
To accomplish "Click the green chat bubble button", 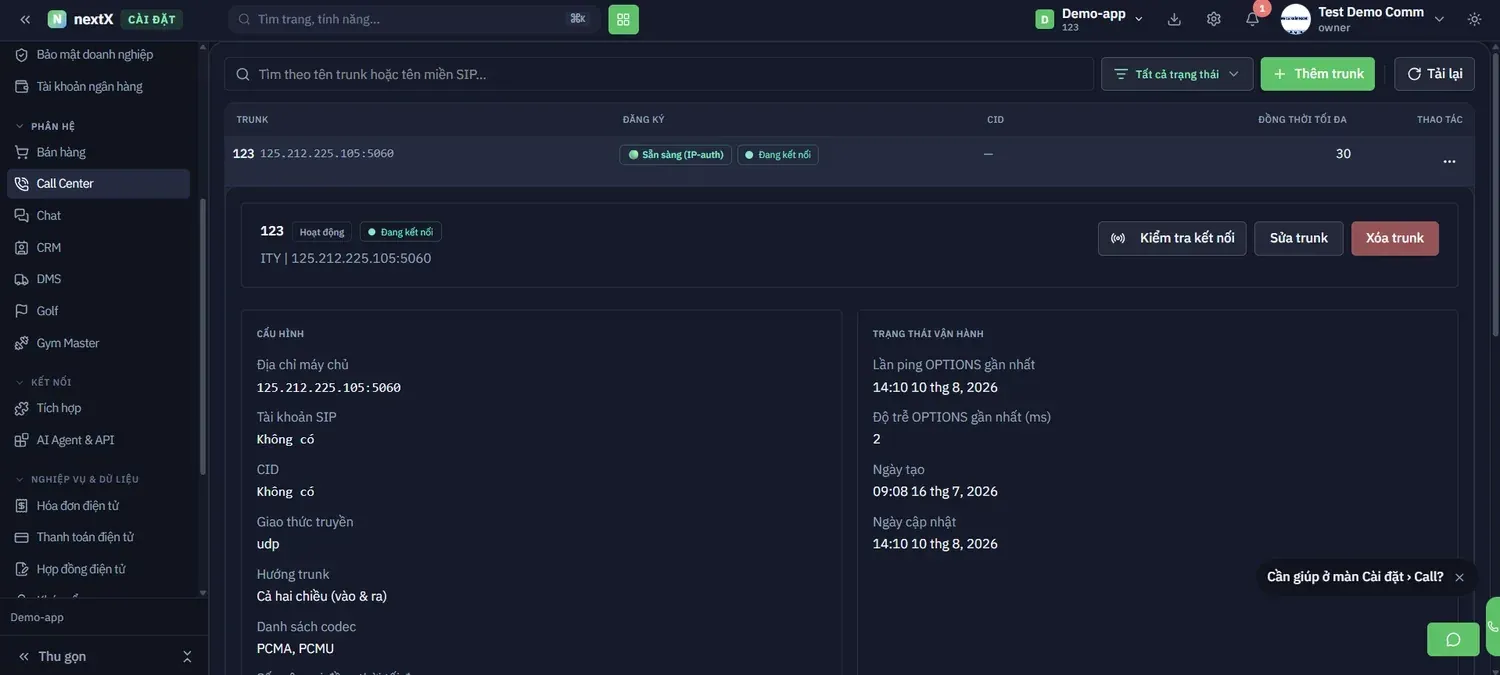I will point(1453,639).
